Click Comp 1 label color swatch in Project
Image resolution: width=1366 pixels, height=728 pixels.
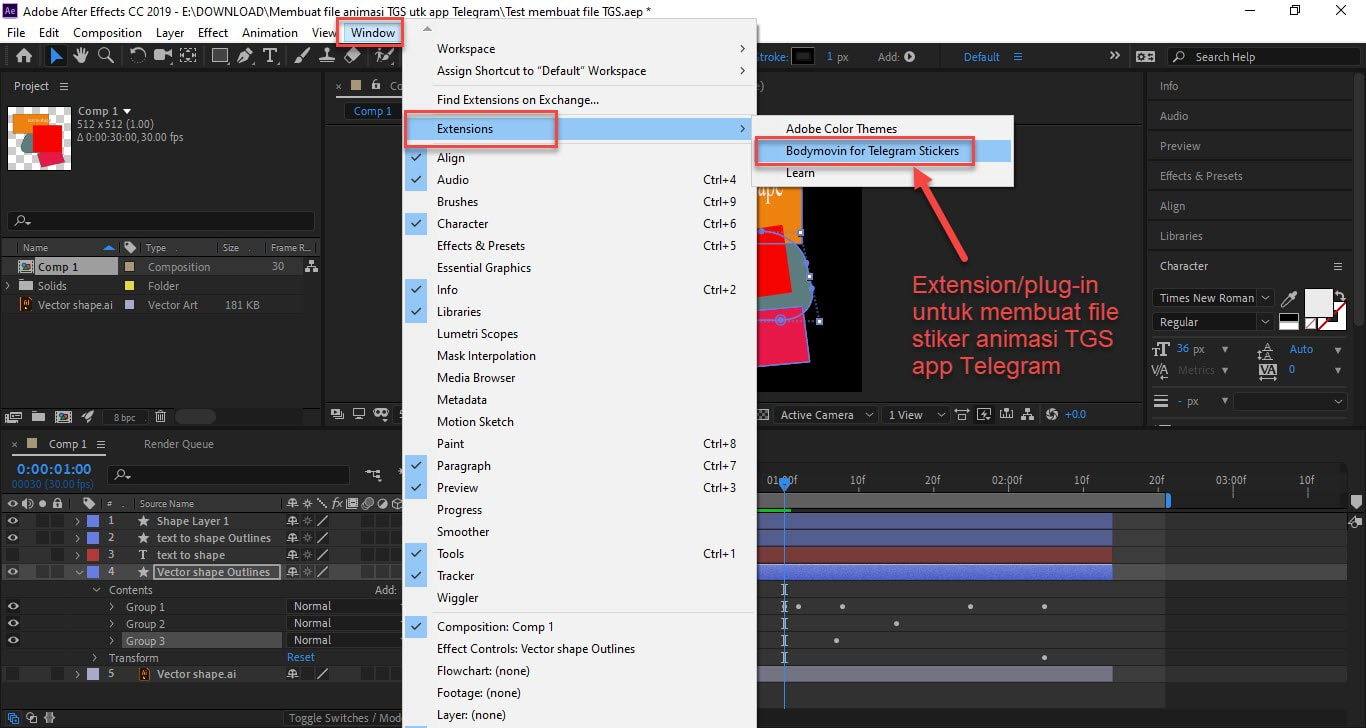pos(128,267)
